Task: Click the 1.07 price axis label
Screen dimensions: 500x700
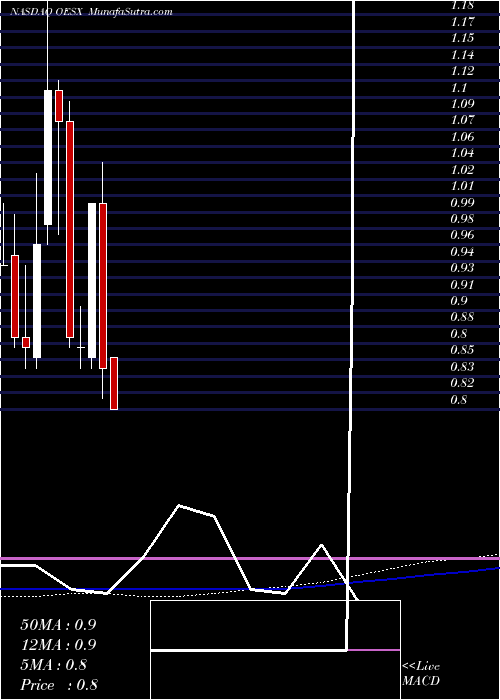Action: coord(462,120)
